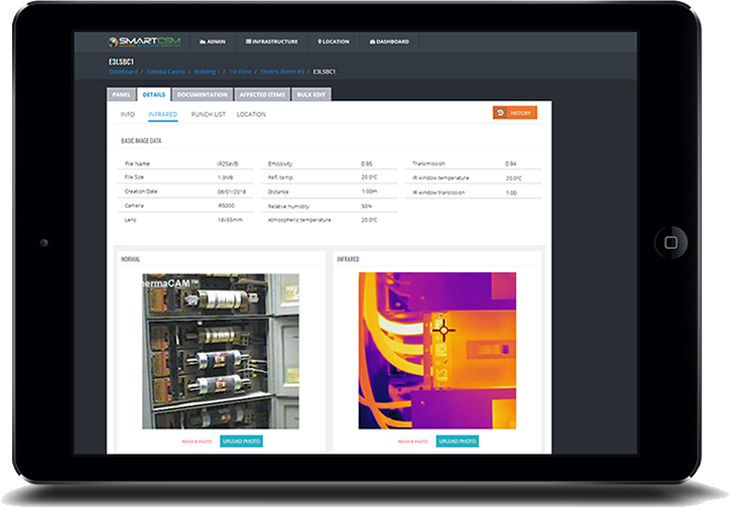Click the Basic Image Data heading

pyautogui.click(x=141, y=141)
